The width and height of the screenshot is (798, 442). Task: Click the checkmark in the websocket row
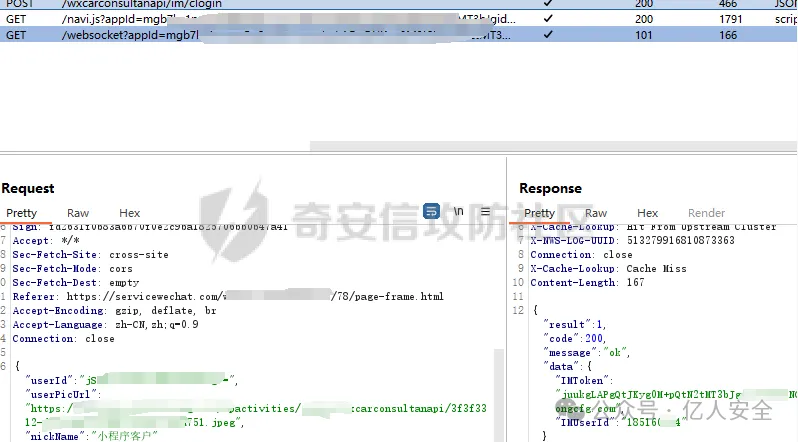548,35
